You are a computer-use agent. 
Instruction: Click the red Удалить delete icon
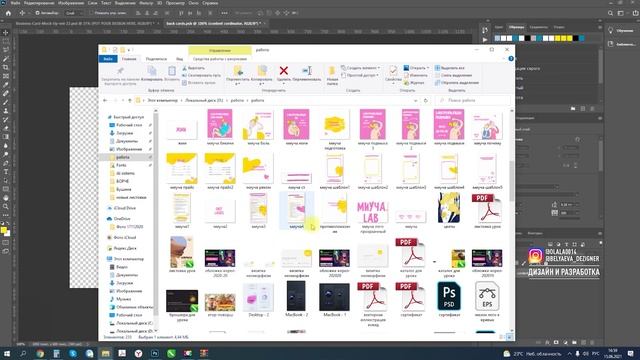[x=284, y=71]
